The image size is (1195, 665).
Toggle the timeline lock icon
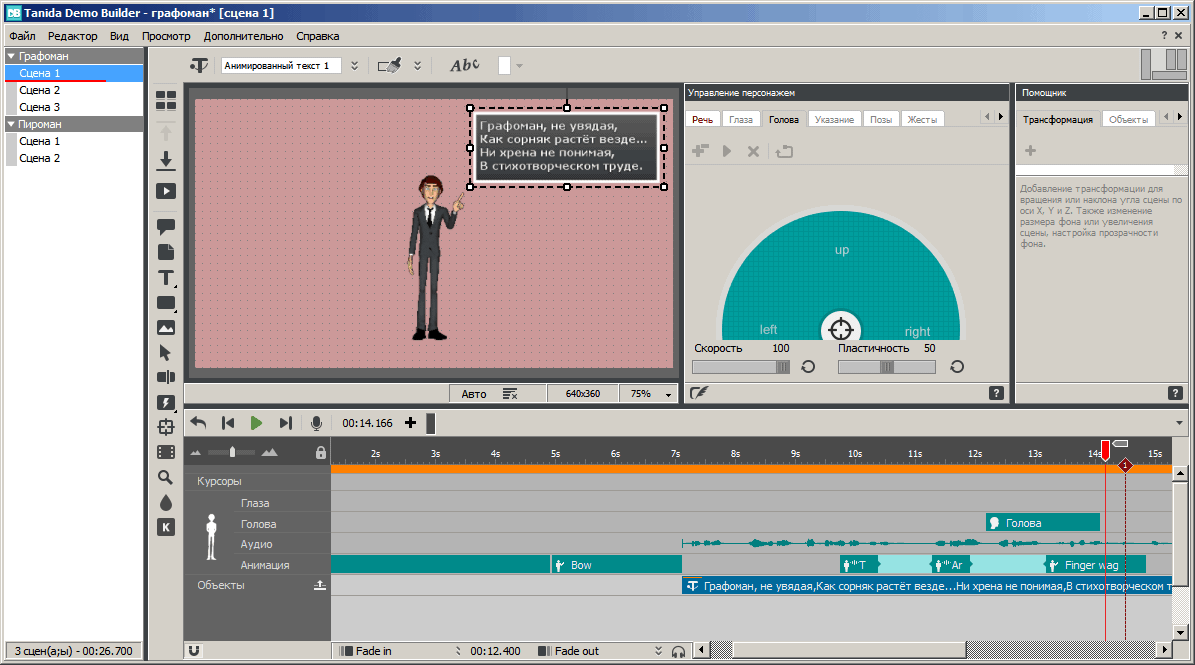coord(321,452)
